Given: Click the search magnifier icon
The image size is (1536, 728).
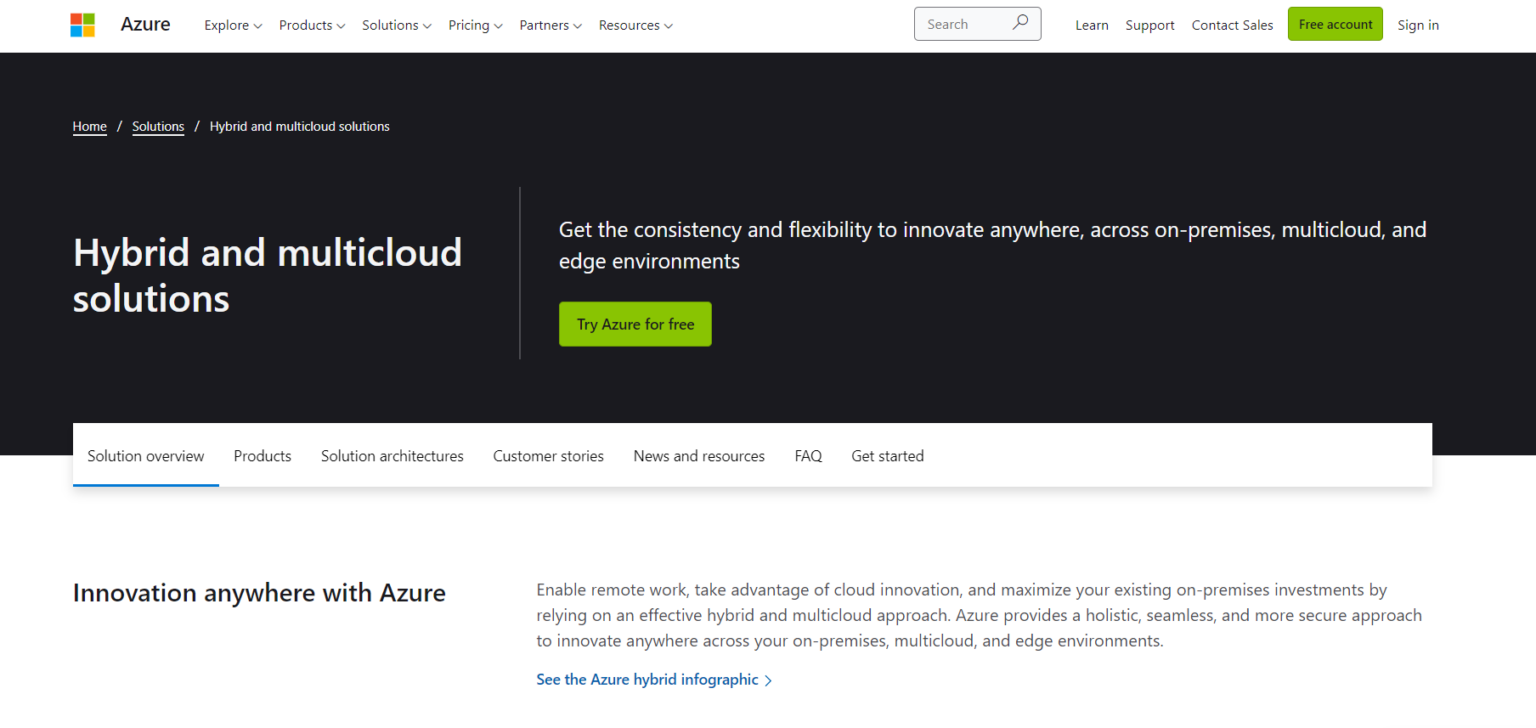Looking at the screenshot, I should [1019, 22].
